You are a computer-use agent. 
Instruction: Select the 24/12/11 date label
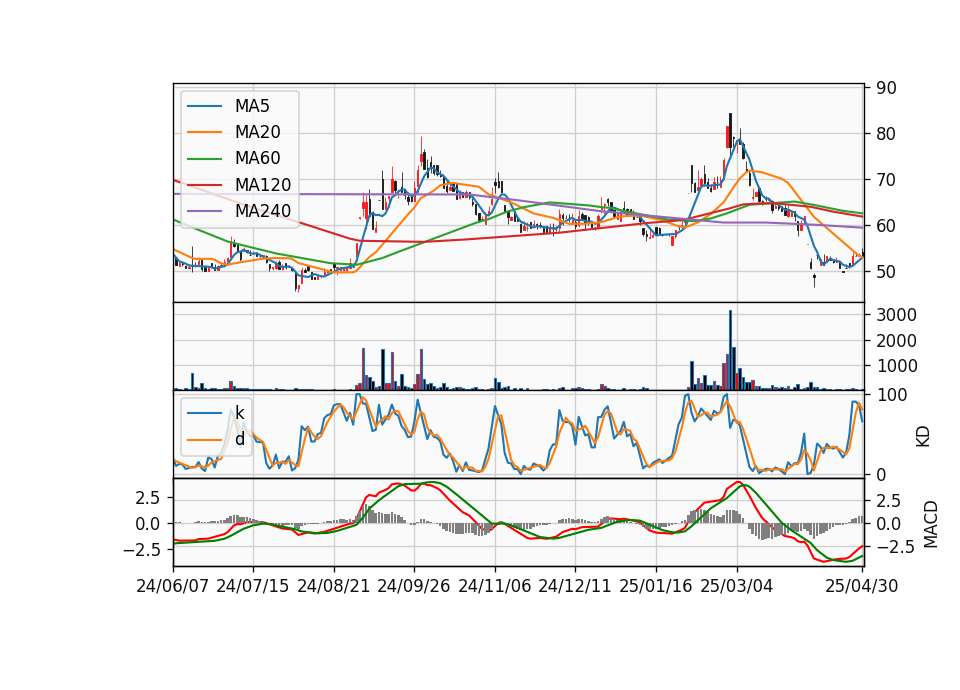pos(574,586)
